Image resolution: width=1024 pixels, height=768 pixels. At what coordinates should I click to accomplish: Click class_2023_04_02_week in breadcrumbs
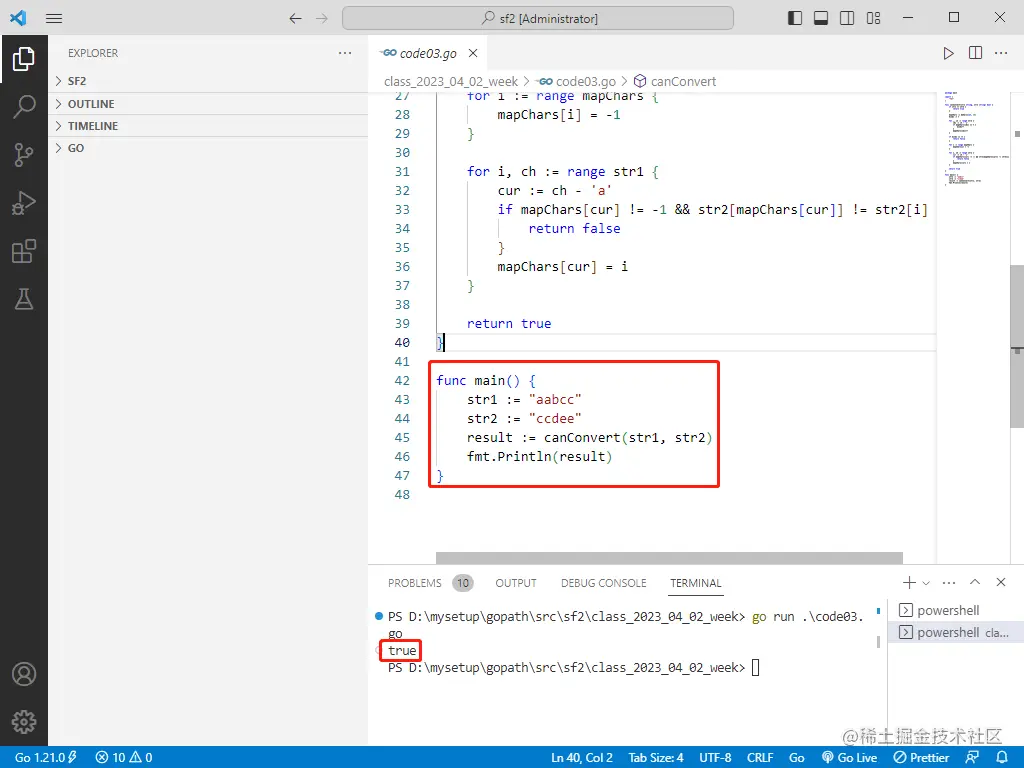(x=451, y=81)
